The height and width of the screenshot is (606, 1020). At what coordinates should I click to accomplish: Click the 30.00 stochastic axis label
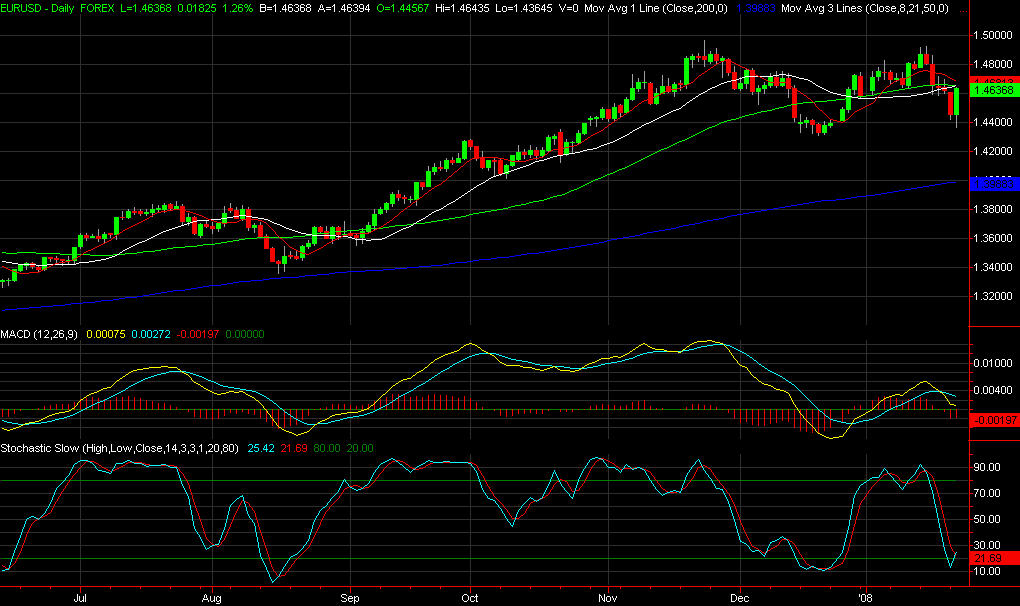987,546
